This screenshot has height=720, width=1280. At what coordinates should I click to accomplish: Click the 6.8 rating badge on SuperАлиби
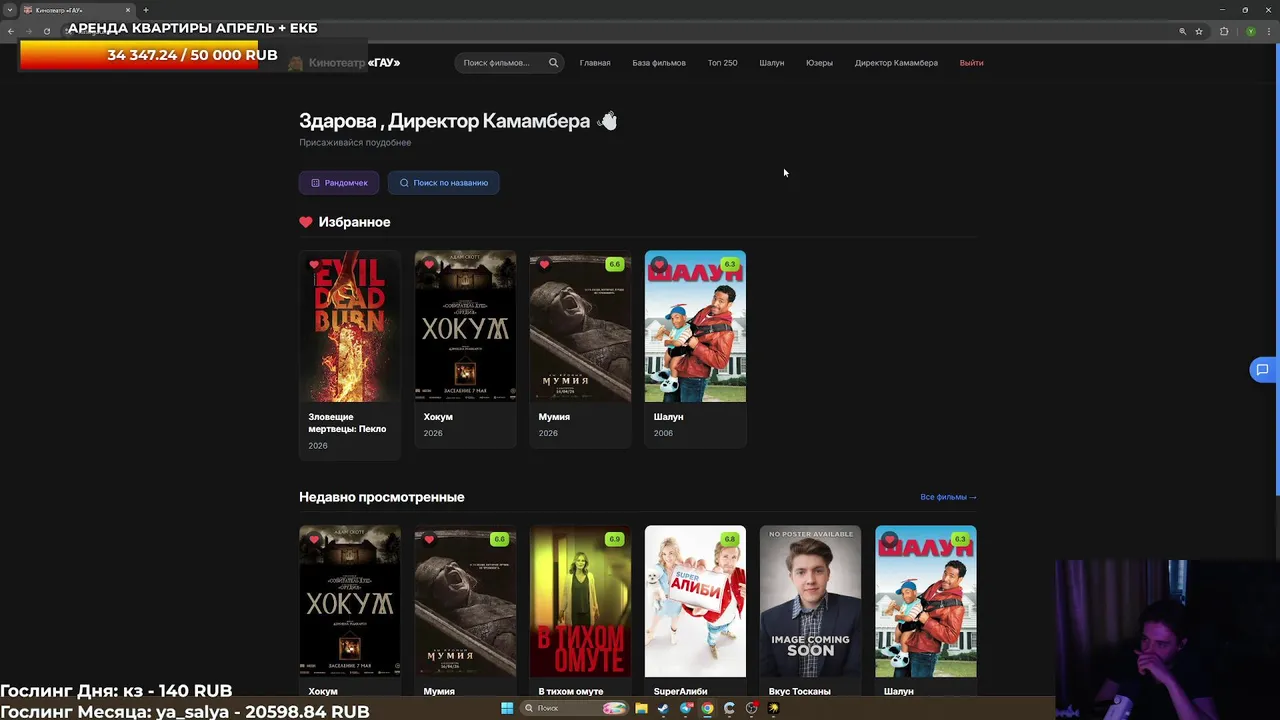729,539
